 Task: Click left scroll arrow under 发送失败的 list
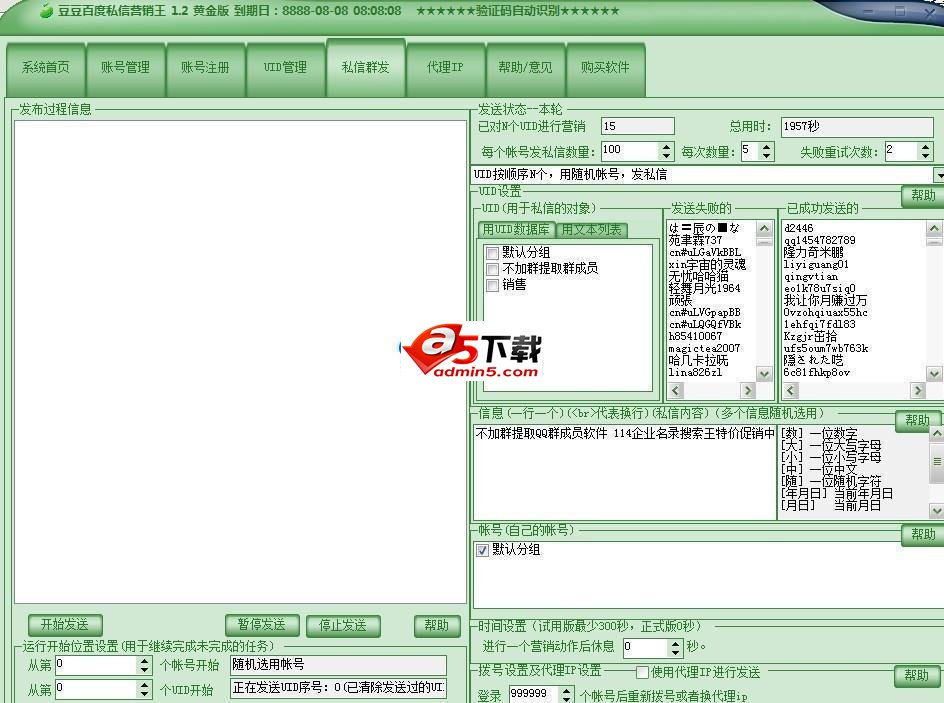click(x=676, y=391)
